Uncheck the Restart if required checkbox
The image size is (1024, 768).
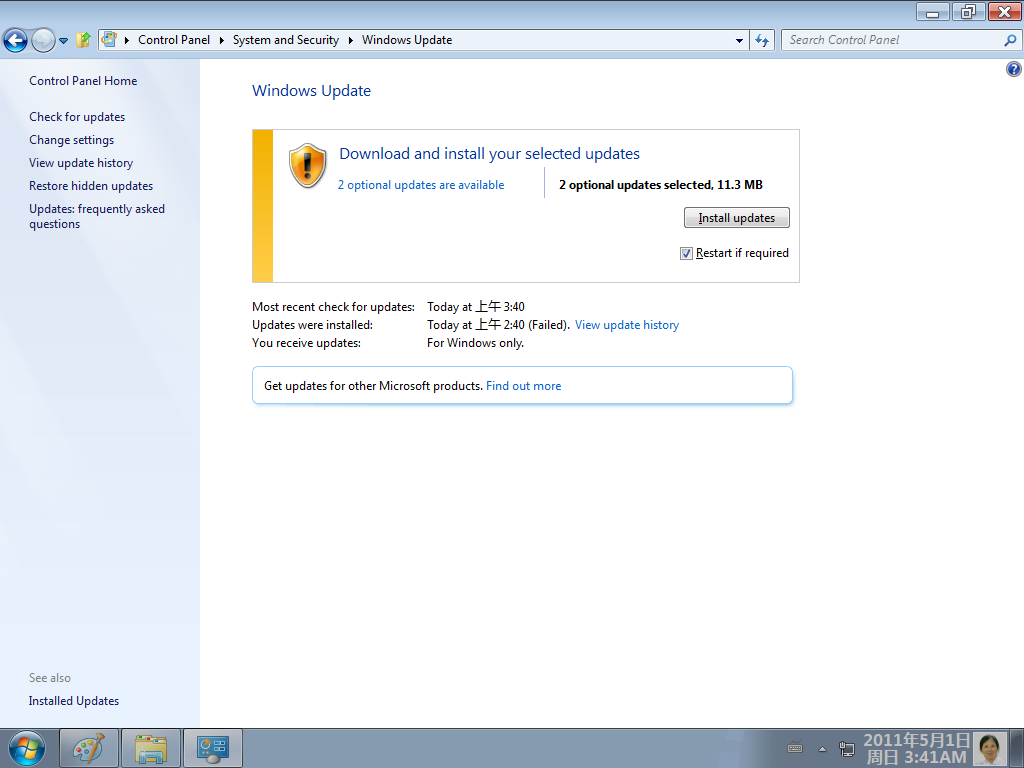click(x=686, y=253)
